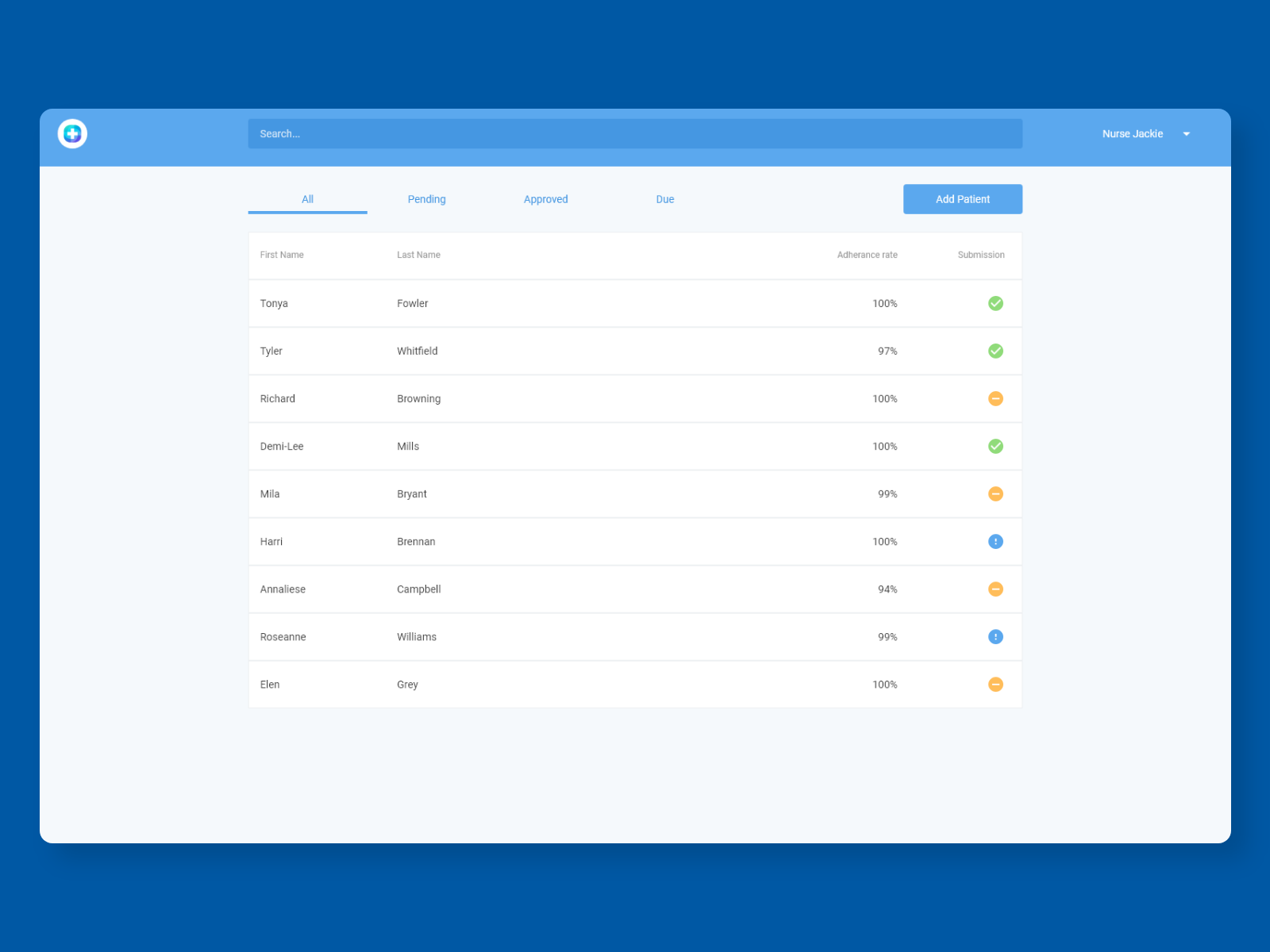This screenshot has width=1270, height=952.
Task: Click the medical cross logo icon
Action: tap(72, 133)
